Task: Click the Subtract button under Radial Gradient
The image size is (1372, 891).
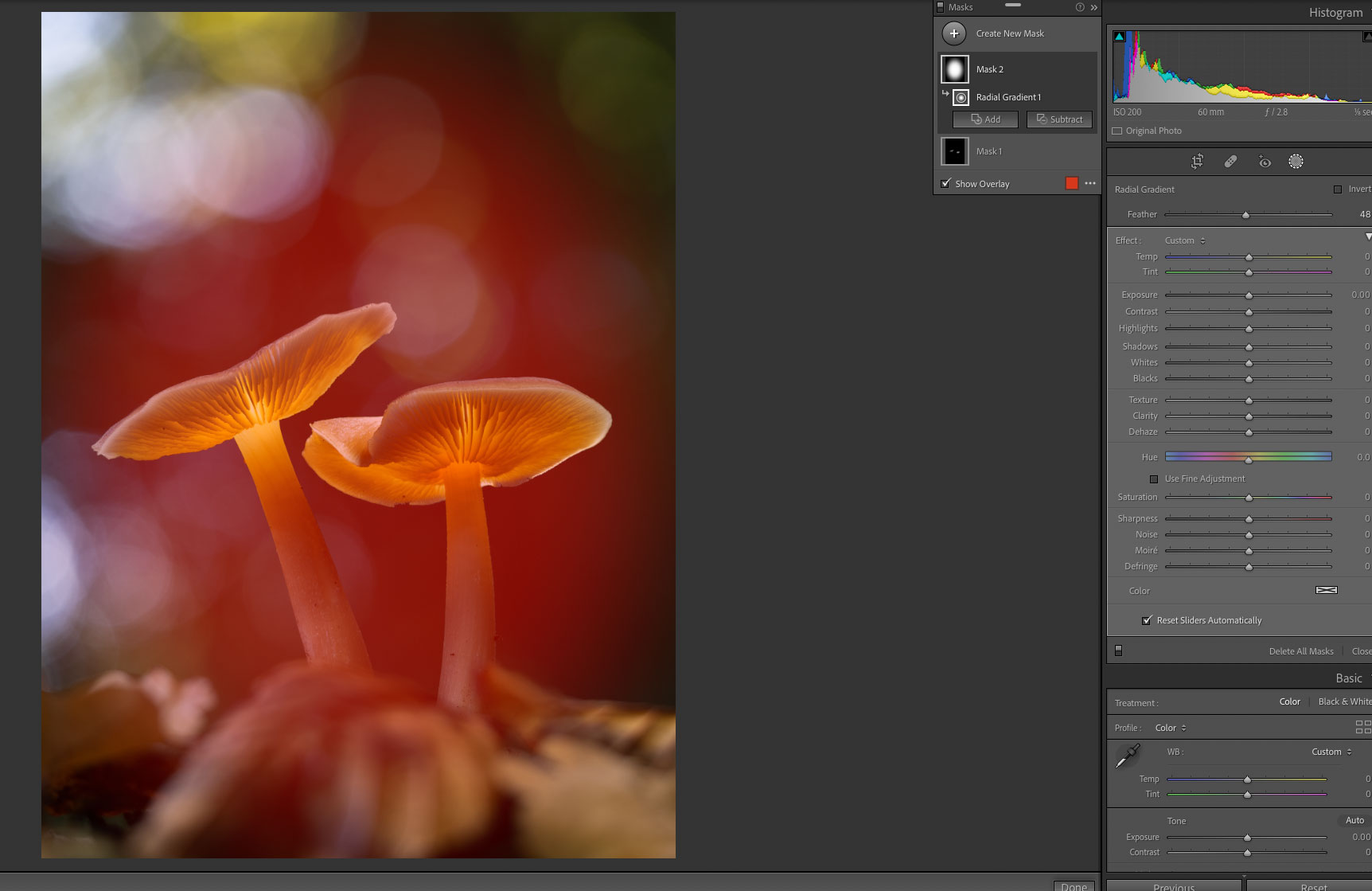Action: (x=1059, y=119)
